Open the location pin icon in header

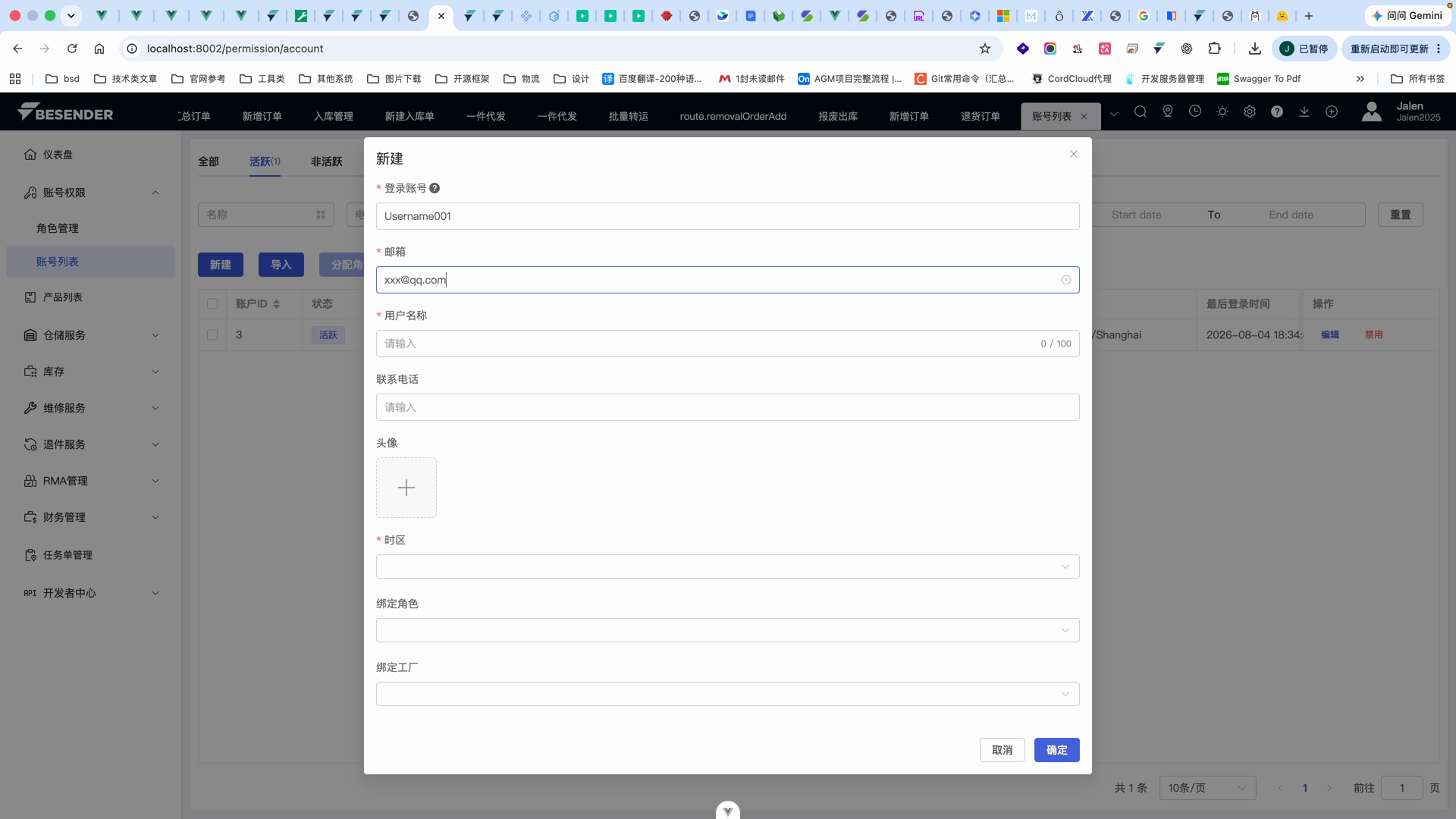coord(1168,112)
